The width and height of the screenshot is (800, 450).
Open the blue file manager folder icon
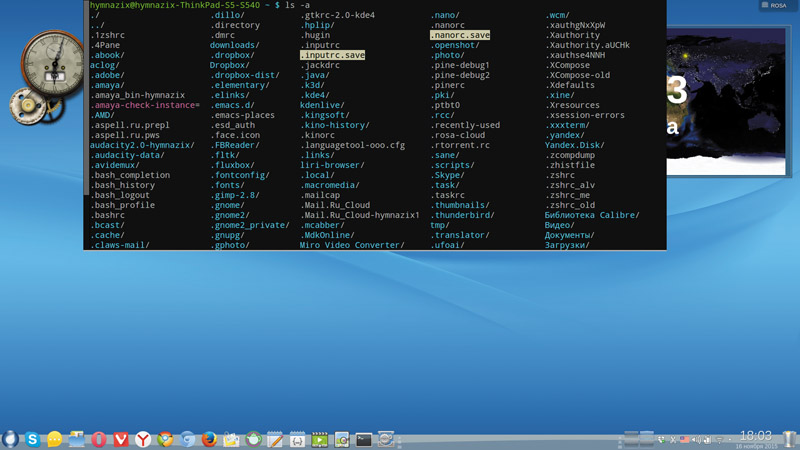click(77, 439)
